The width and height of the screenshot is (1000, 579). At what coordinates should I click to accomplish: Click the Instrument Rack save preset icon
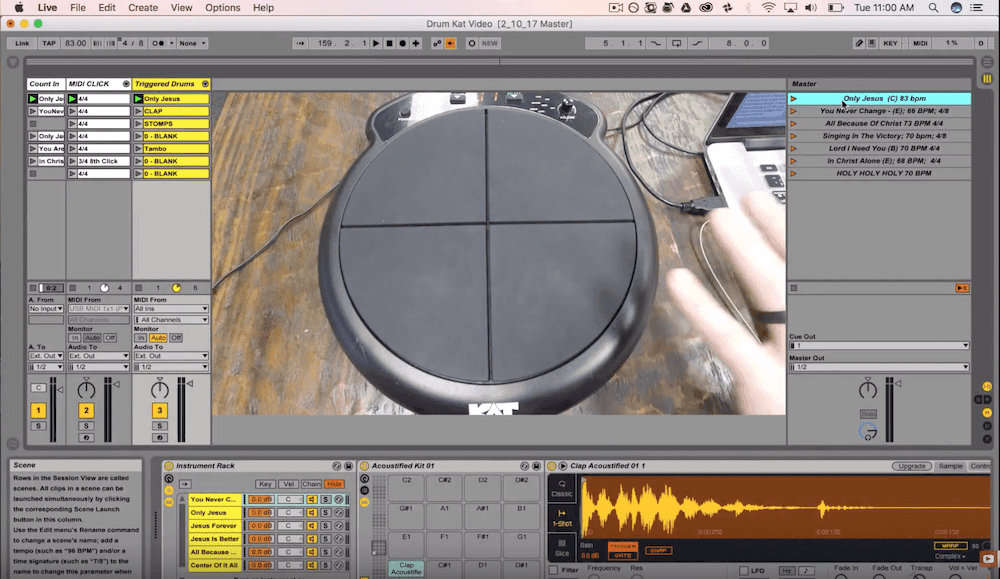tap(348, 466)
